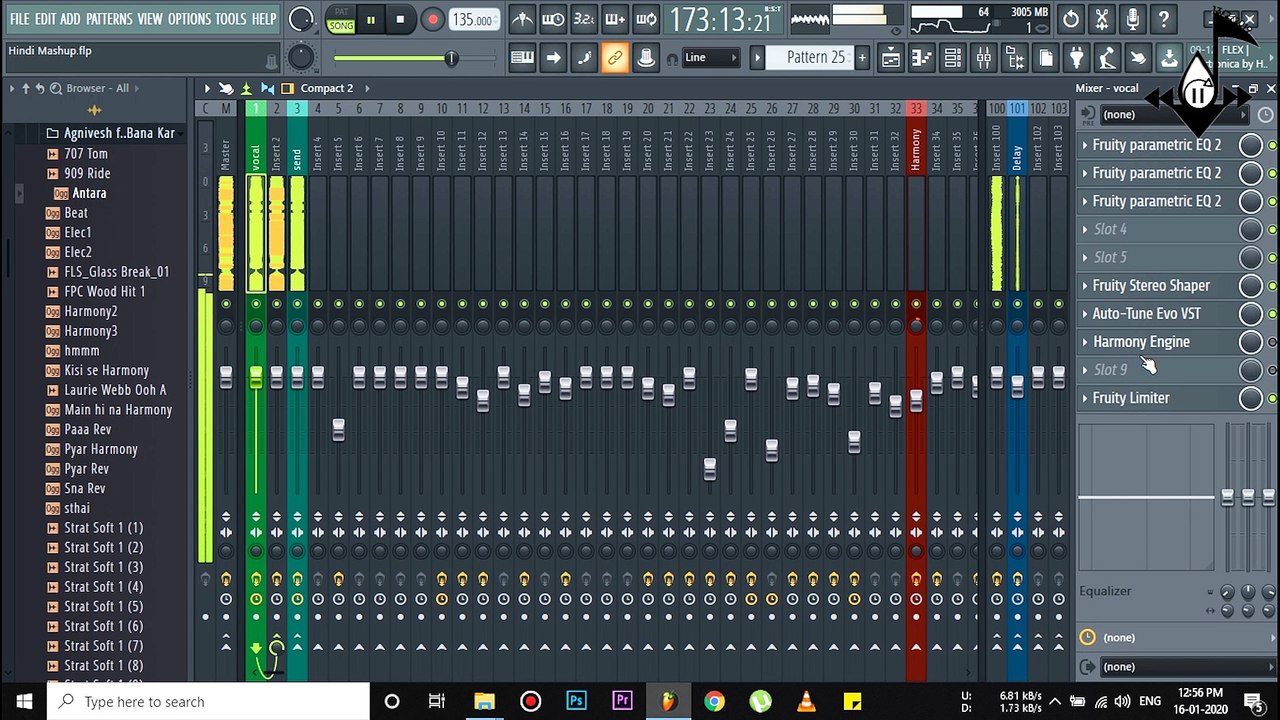Mute the Harmony mixer track
The height and width of the screenshot is (720, 1280).
click(x=916, y=304)
